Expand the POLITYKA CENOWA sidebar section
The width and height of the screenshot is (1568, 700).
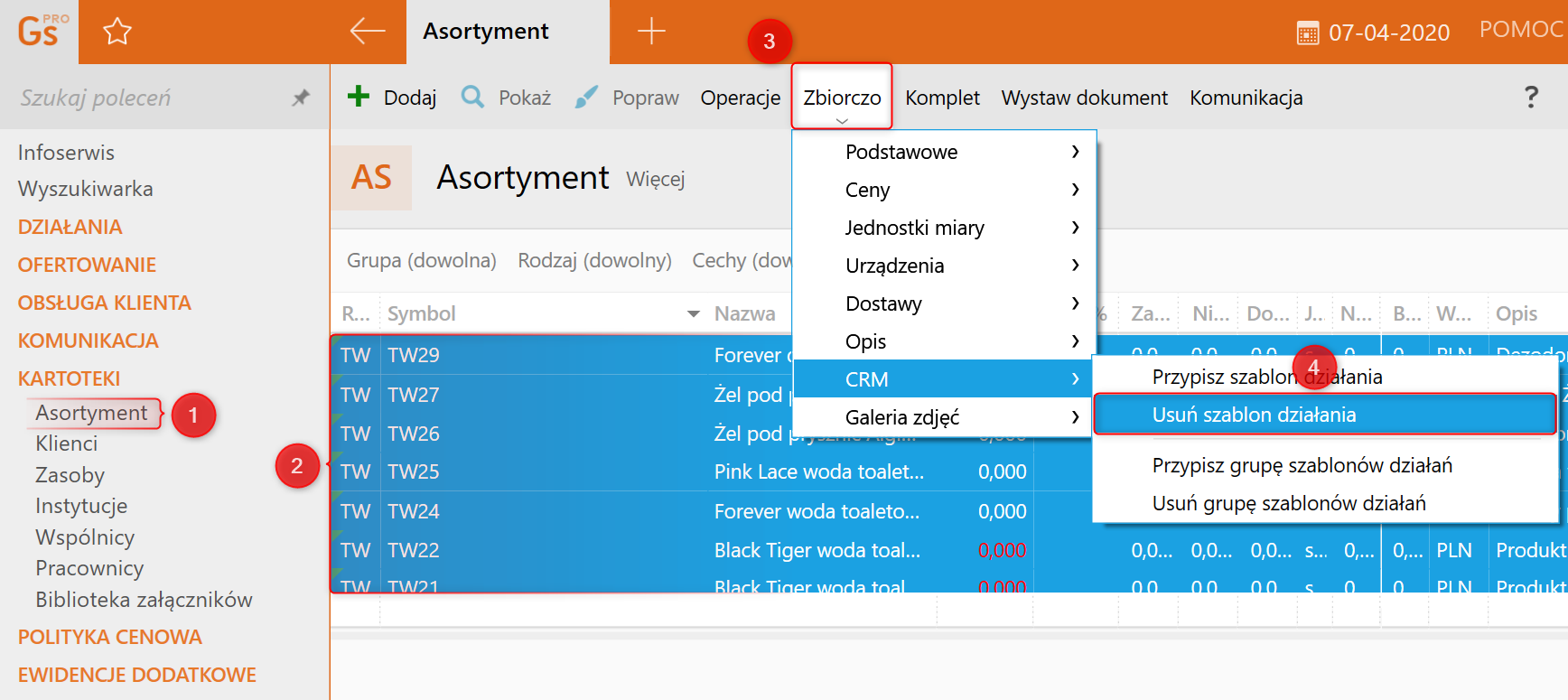(x=110, y=637)
